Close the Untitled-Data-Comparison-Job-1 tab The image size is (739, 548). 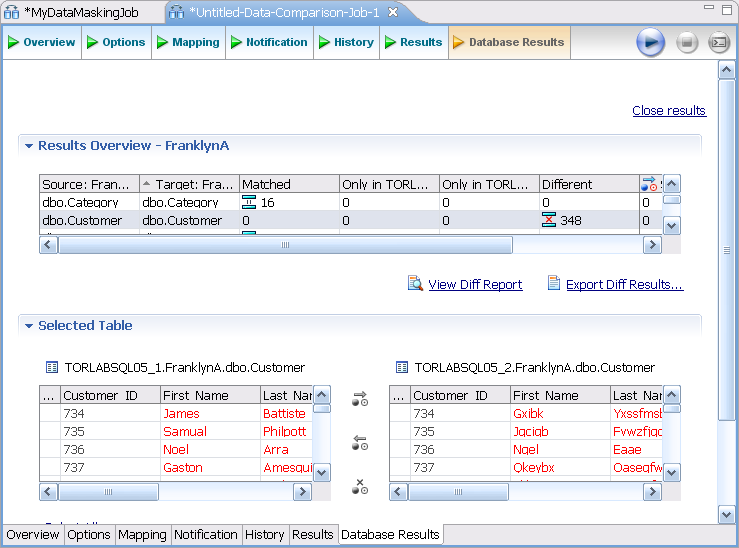tap(393, 12)
